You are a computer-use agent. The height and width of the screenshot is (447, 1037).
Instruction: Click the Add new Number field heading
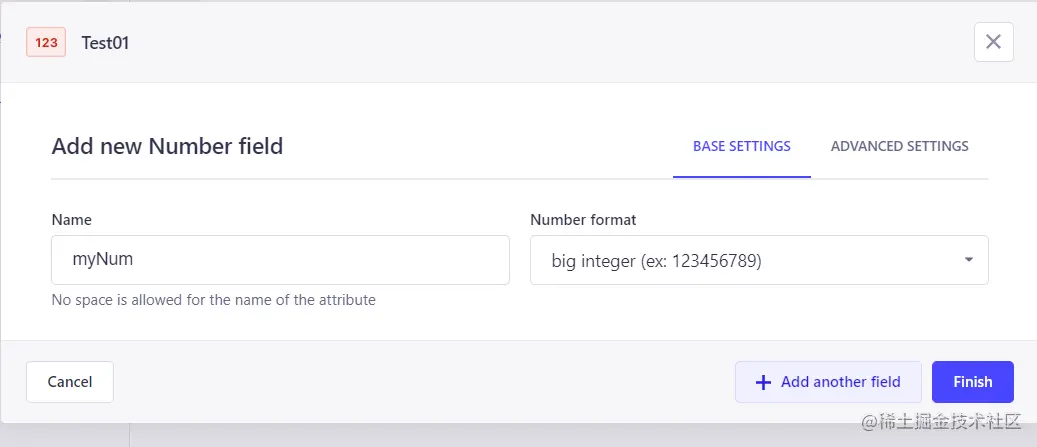(167, 146)
